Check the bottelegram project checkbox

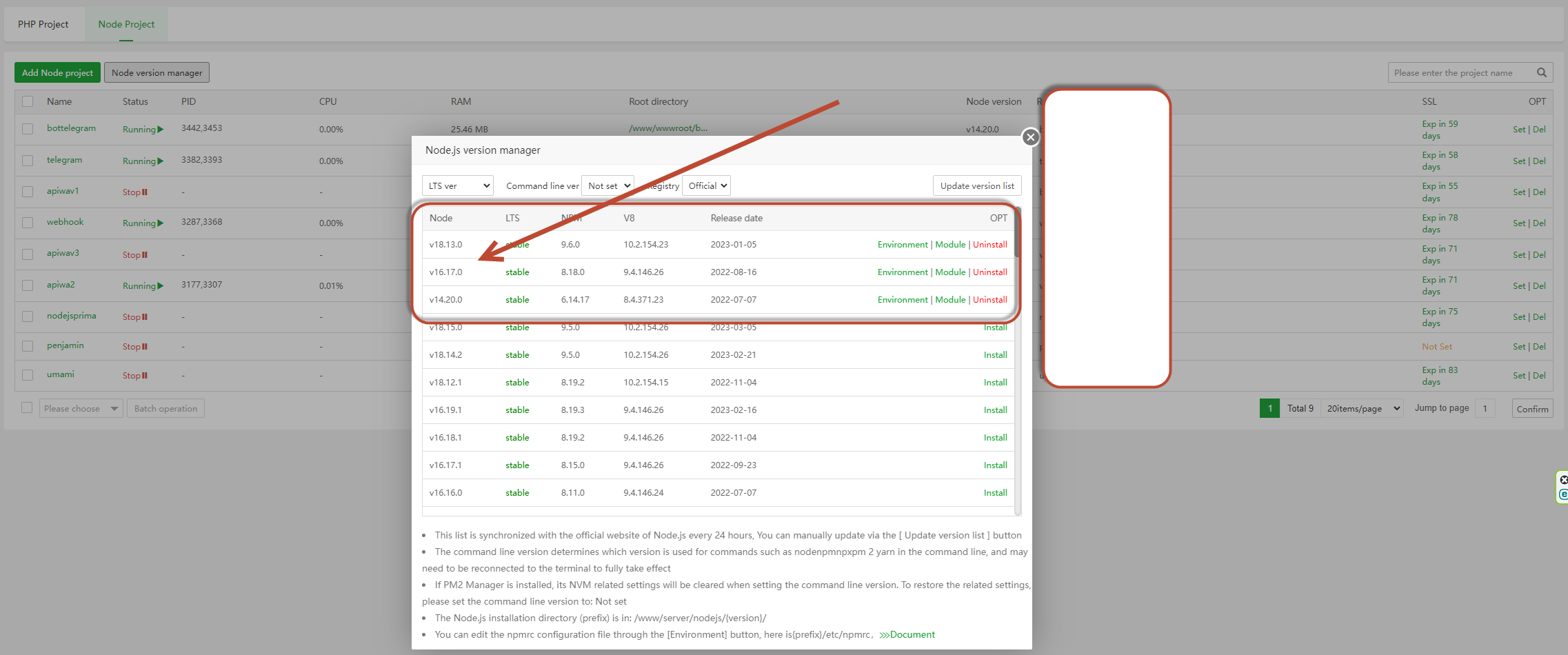click(x=28, y=129)
